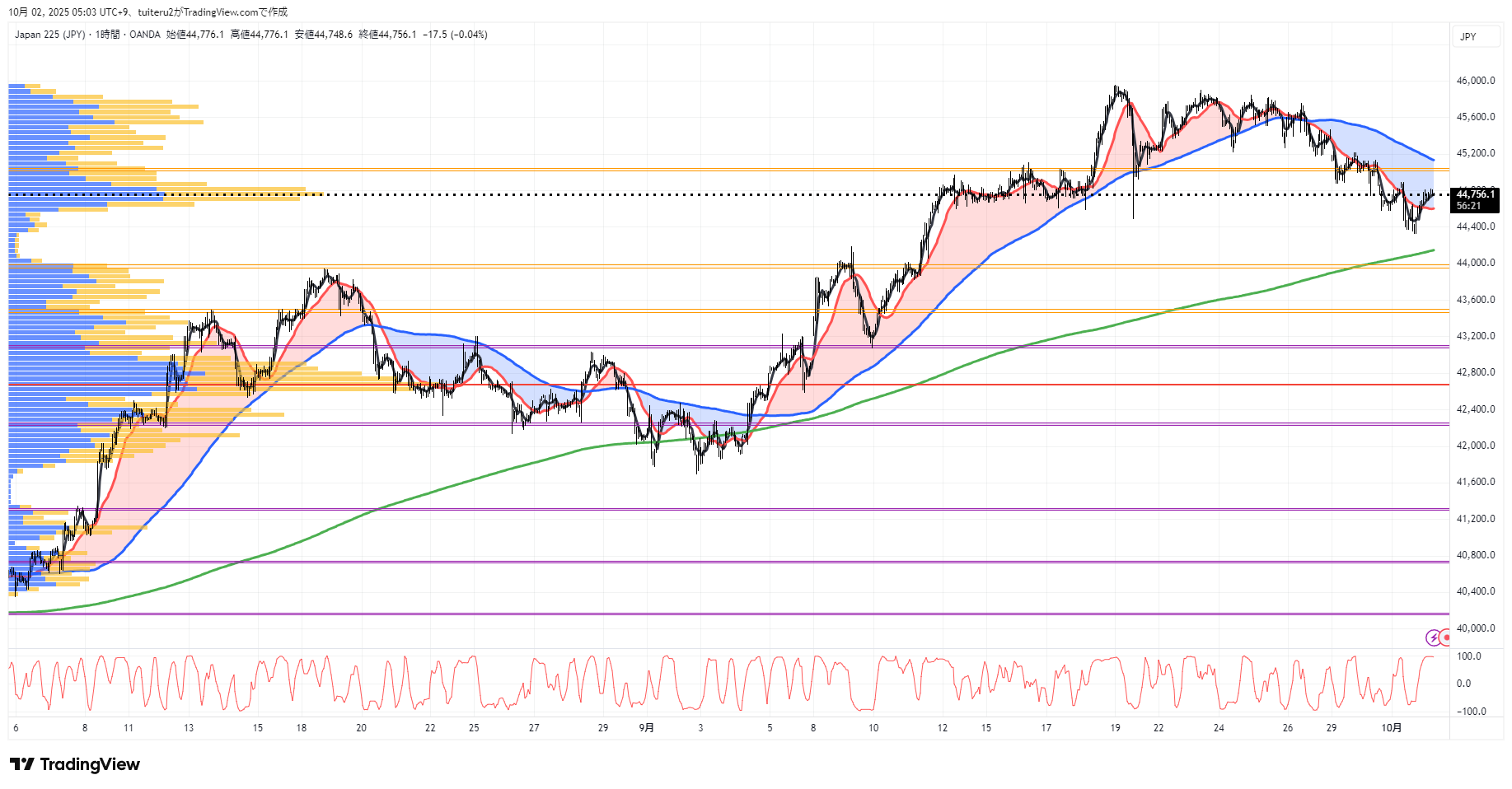
Task: Click the 9月 marker on time axis
Action: pyautogui.click(x=647, y=728)
